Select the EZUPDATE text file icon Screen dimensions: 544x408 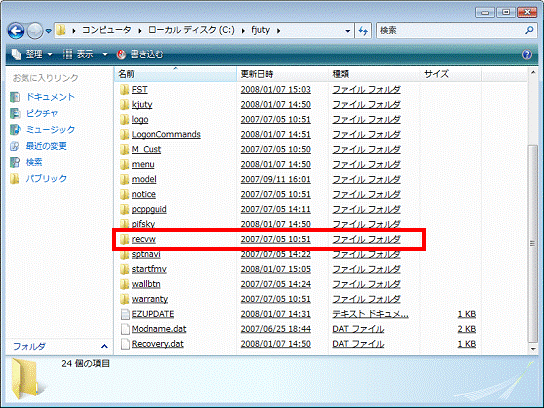coord(125,314)
